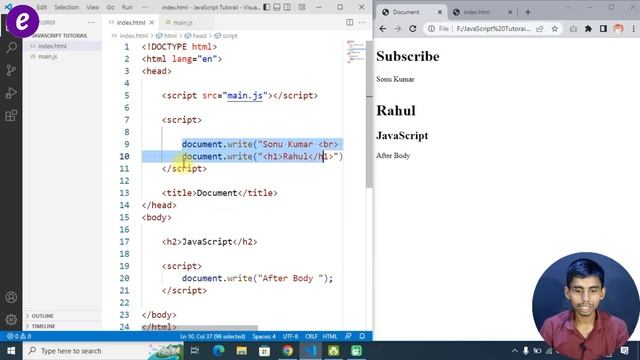Open the View menu
Viewport: 640px width, 360px height.
click(93, 7)
